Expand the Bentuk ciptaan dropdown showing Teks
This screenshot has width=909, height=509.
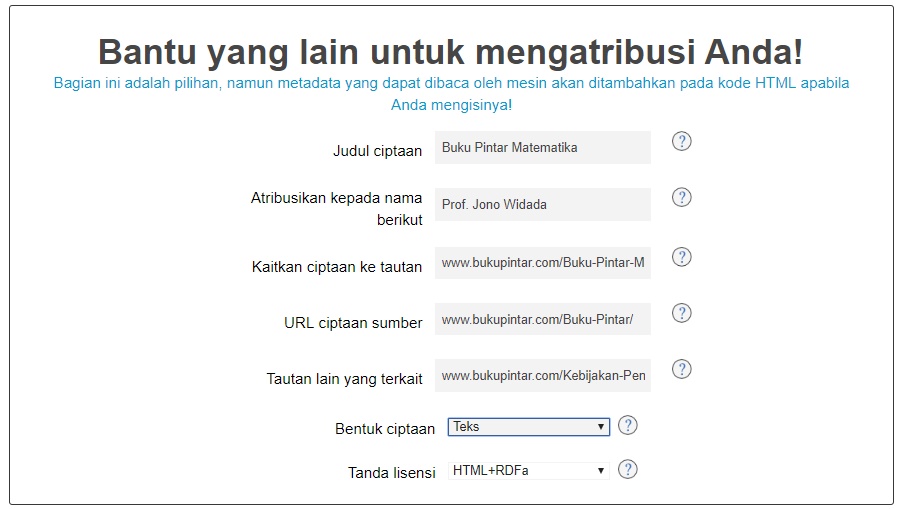pyautogui.click(x=528, y=427)
